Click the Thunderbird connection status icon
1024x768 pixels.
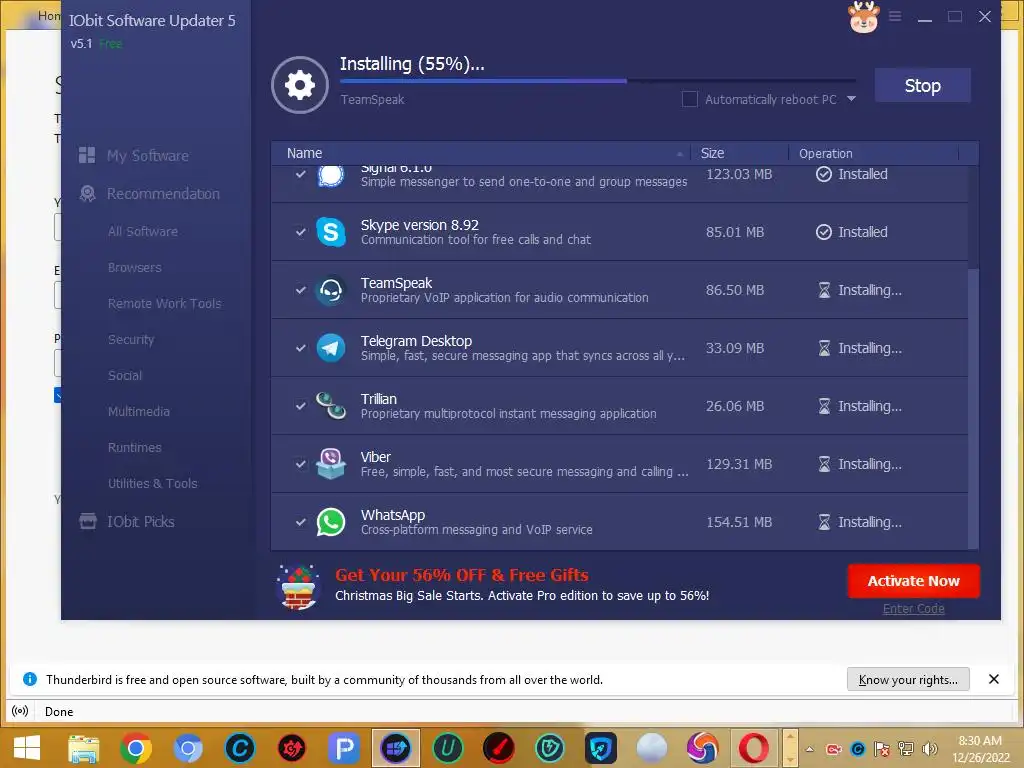click(x=20, y=711)
